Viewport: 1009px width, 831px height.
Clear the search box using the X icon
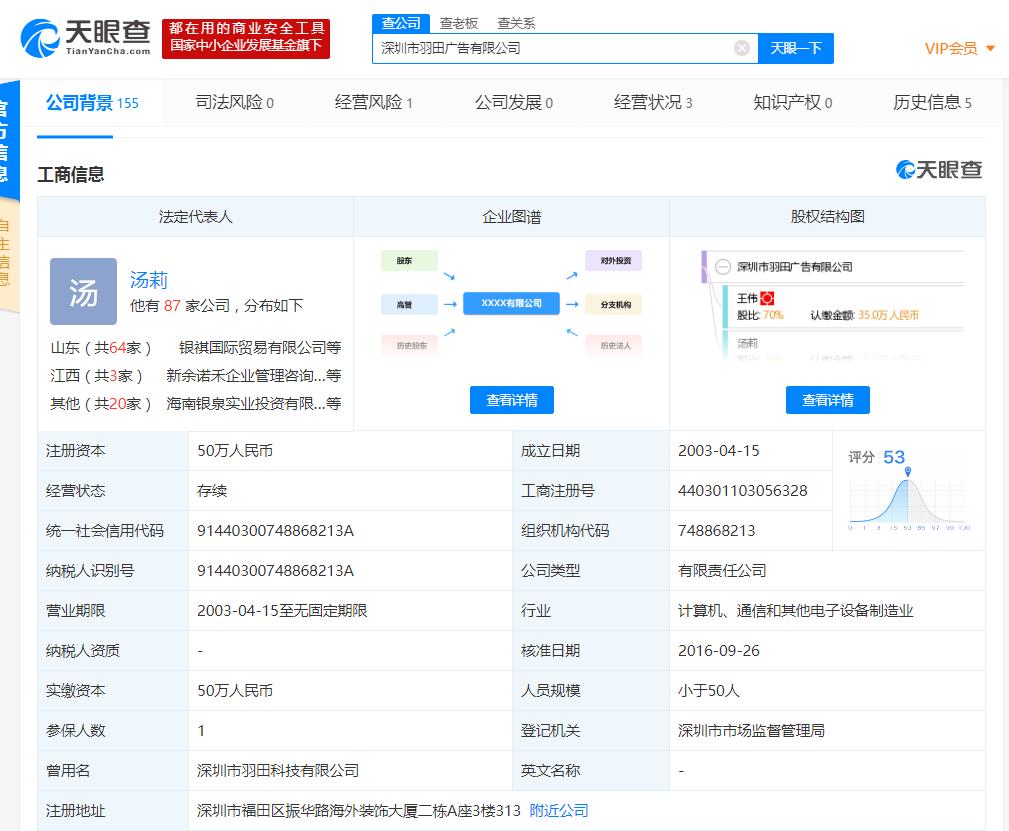coord(740,47)
